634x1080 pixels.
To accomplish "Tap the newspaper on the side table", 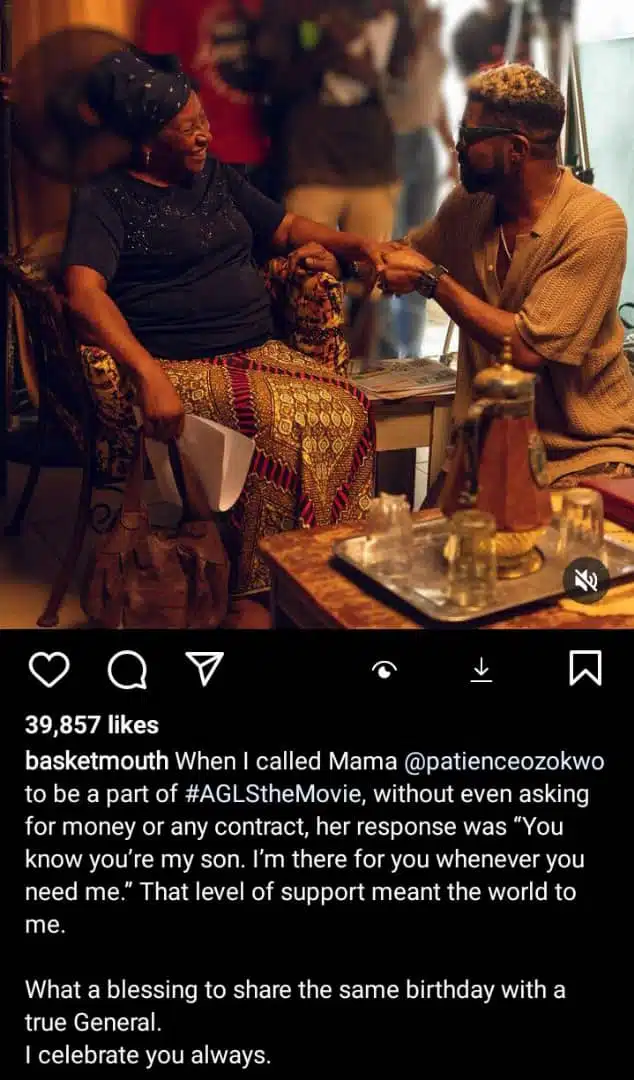I will click(x=402, y=377).
